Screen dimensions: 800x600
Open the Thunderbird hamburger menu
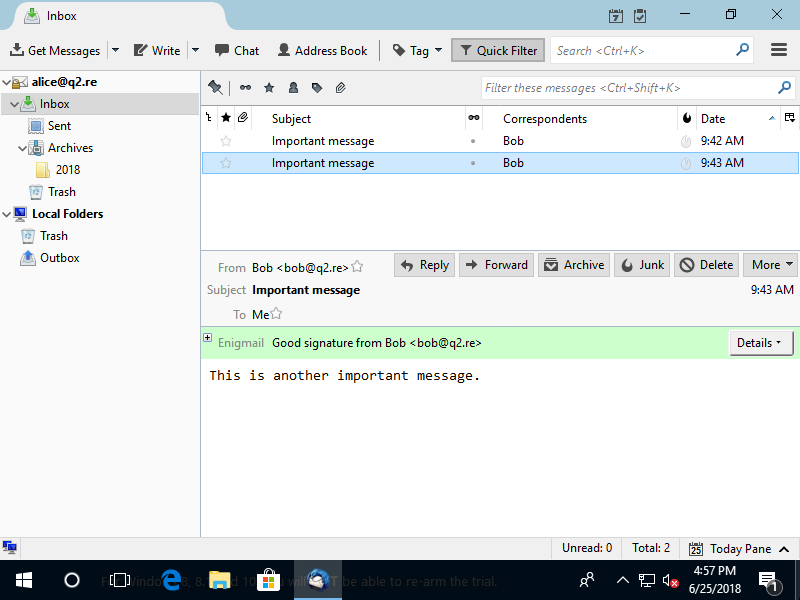click(x=779, y=50)
